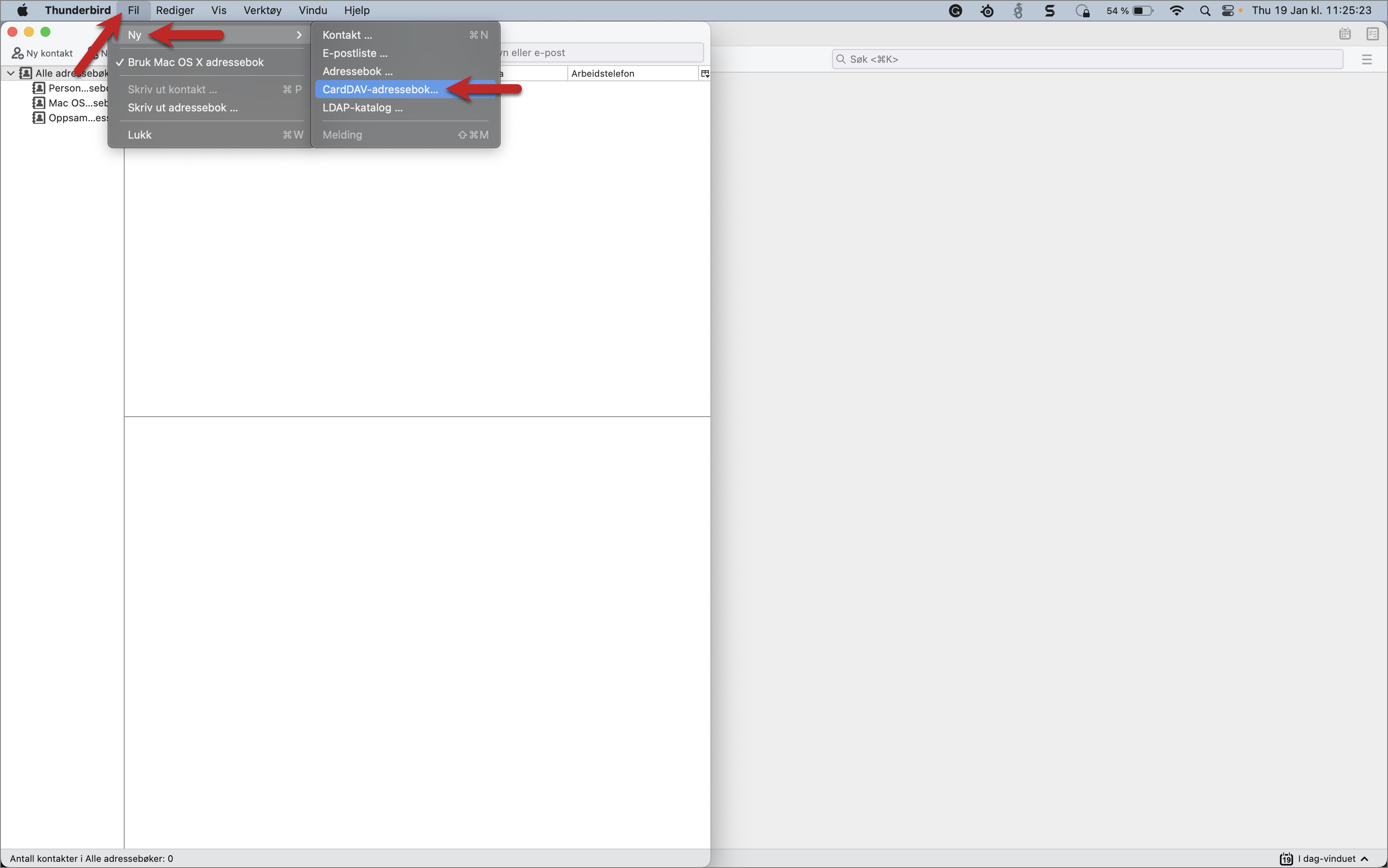This screenshot has width=1388, height=868.
Task: Open the Verktøy menu
Action: (x=262, y=10)
